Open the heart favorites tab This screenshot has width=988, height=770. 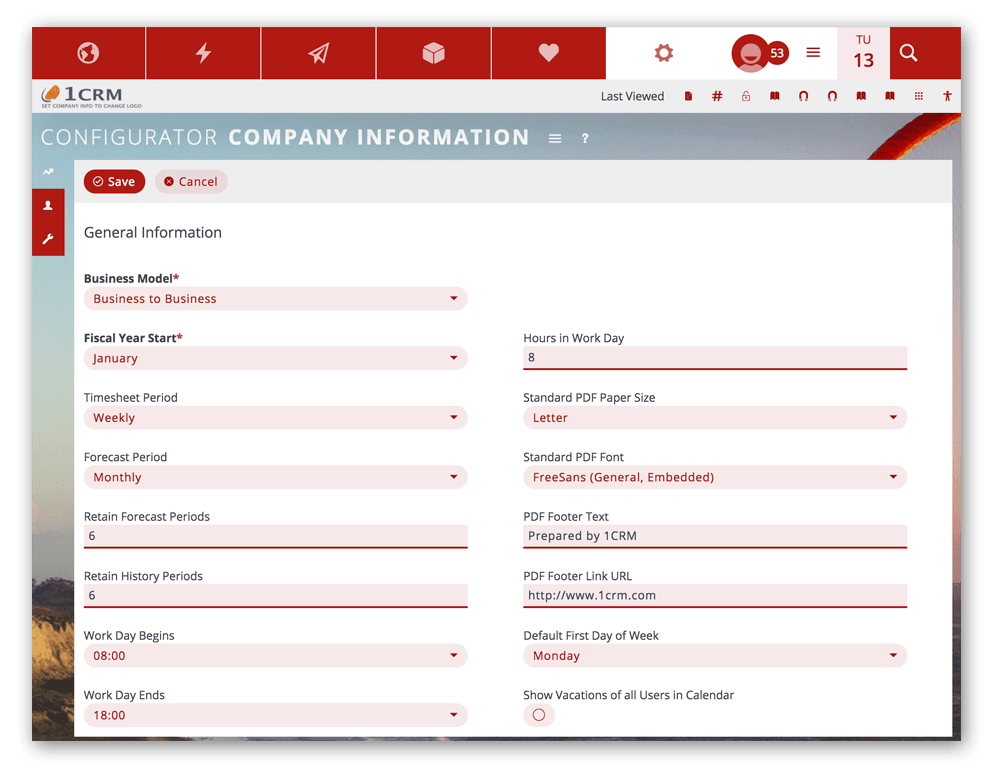click(x=549, y=53)
